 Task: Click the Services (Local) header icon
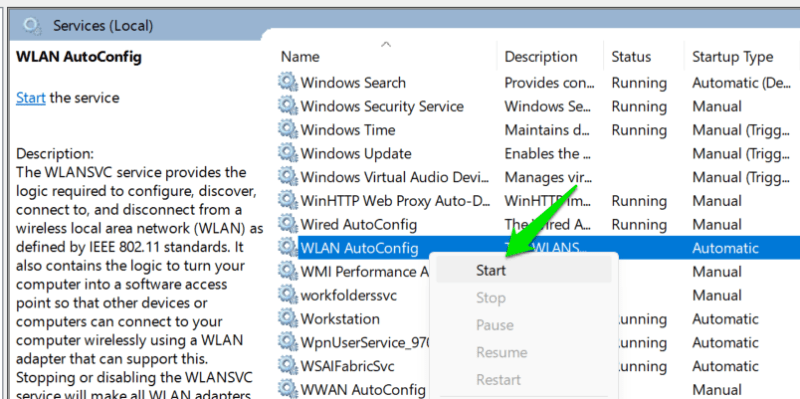coord(32,25)
